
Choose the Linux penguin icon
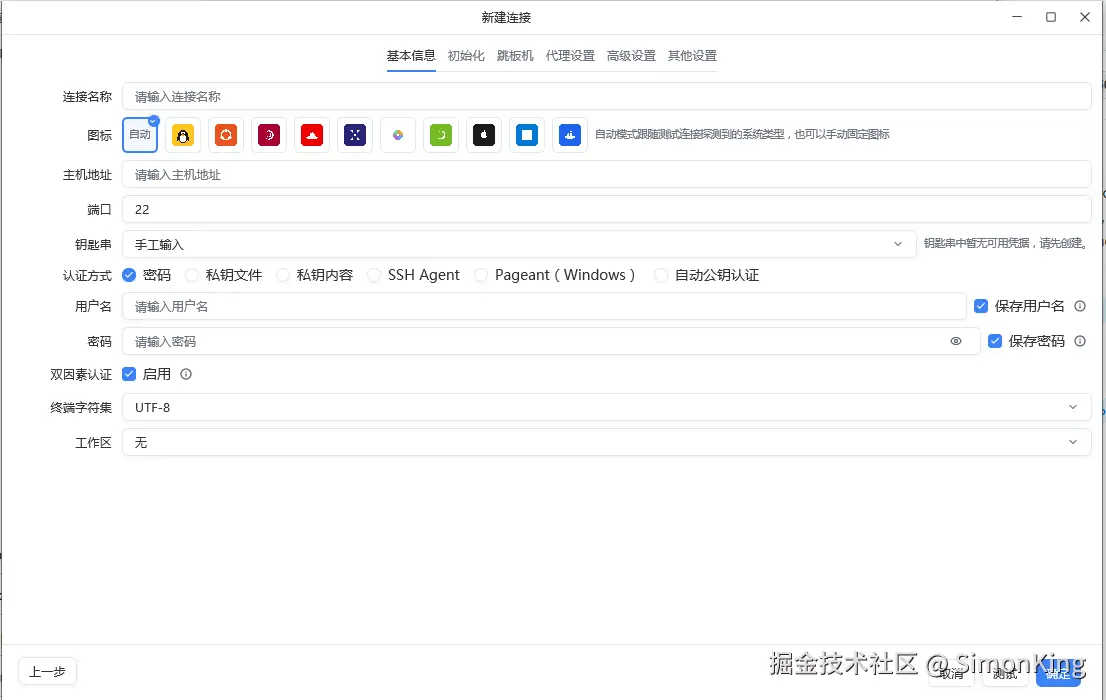pos(183,135)
